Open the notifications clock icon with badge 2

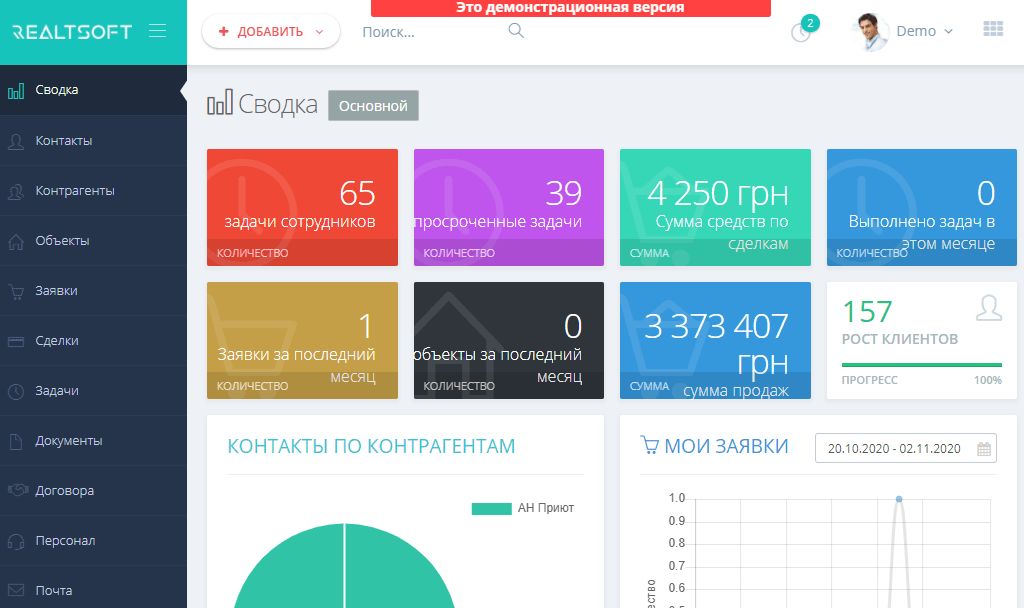coord(801,32)
